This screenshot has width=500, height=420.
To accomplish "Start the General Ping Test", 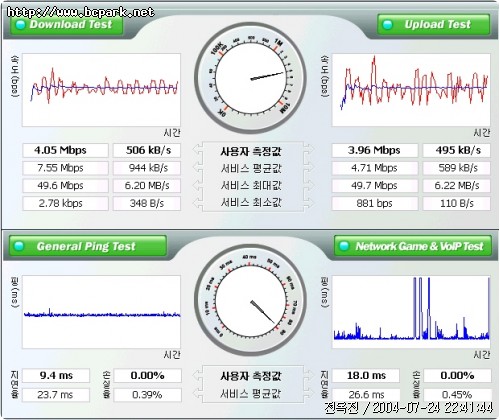I will point(88,246).
